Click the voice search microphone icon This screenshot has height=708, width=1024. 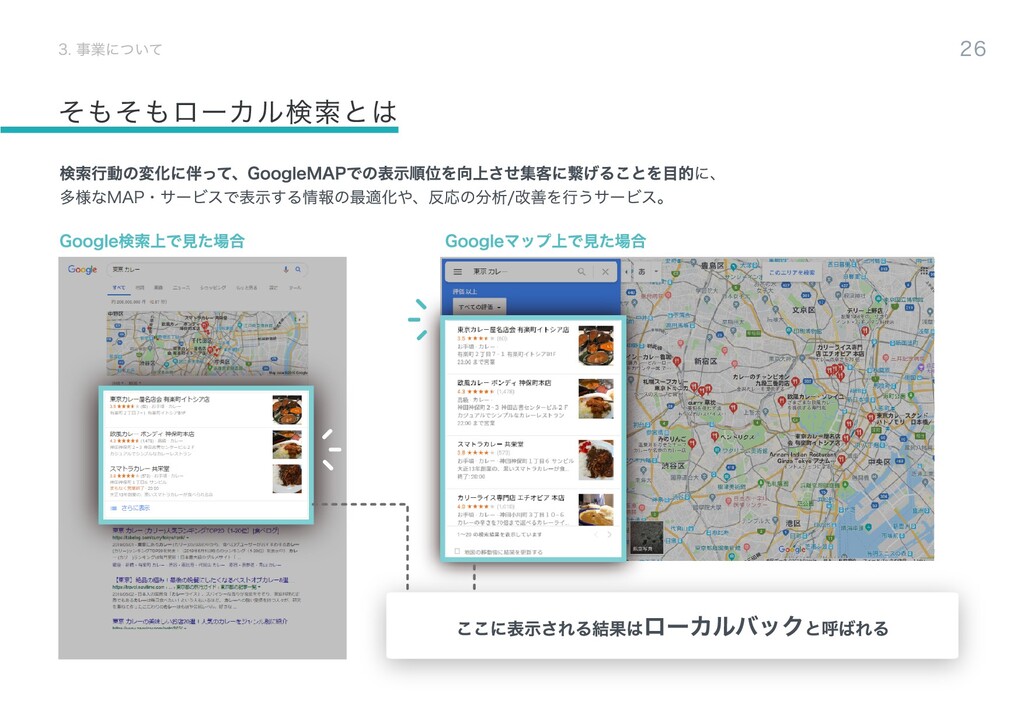pyautogui.click(x=286, y=269)
